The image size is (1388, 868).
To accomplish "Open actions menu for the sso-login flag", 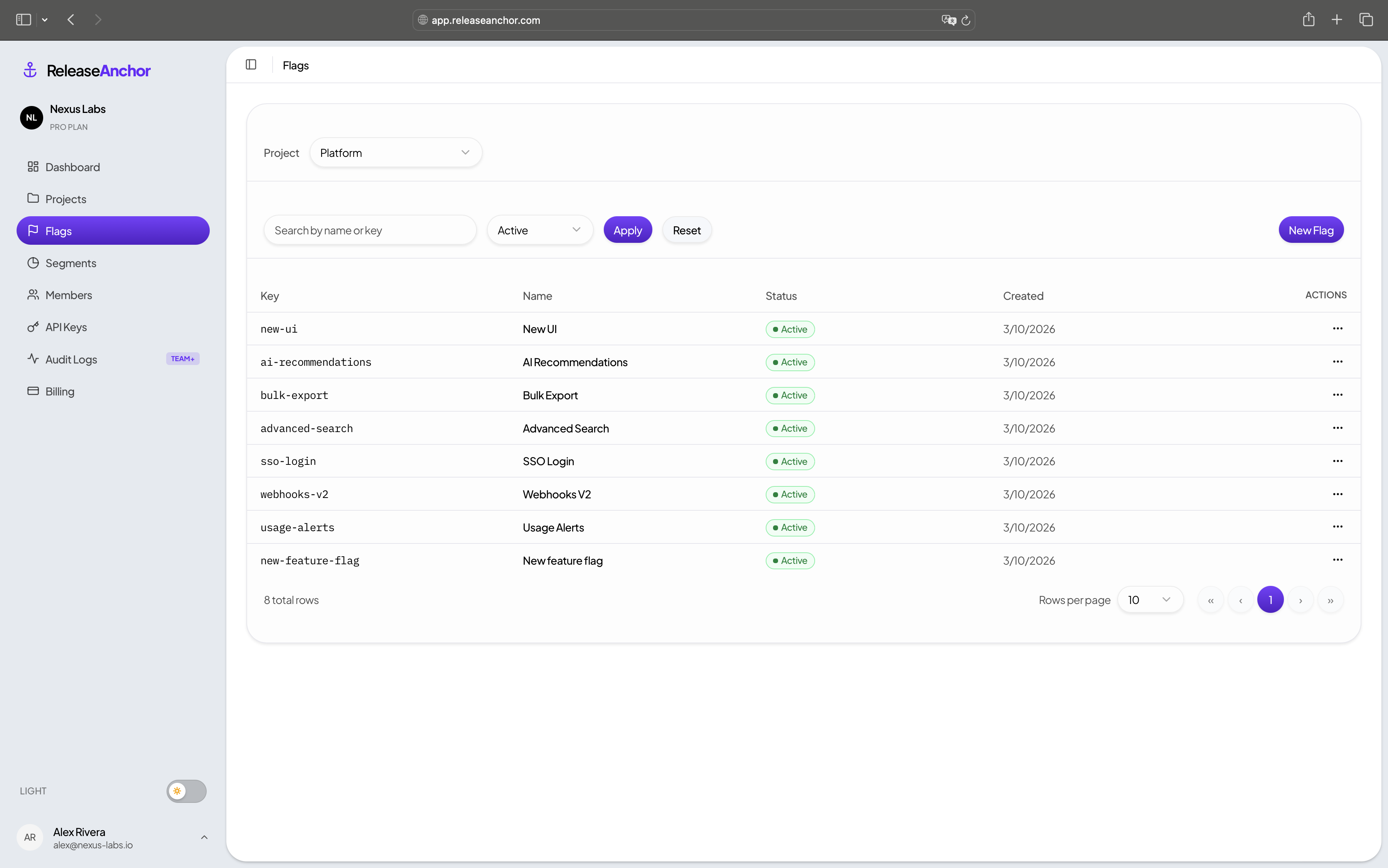I will tap(1337, 461).
